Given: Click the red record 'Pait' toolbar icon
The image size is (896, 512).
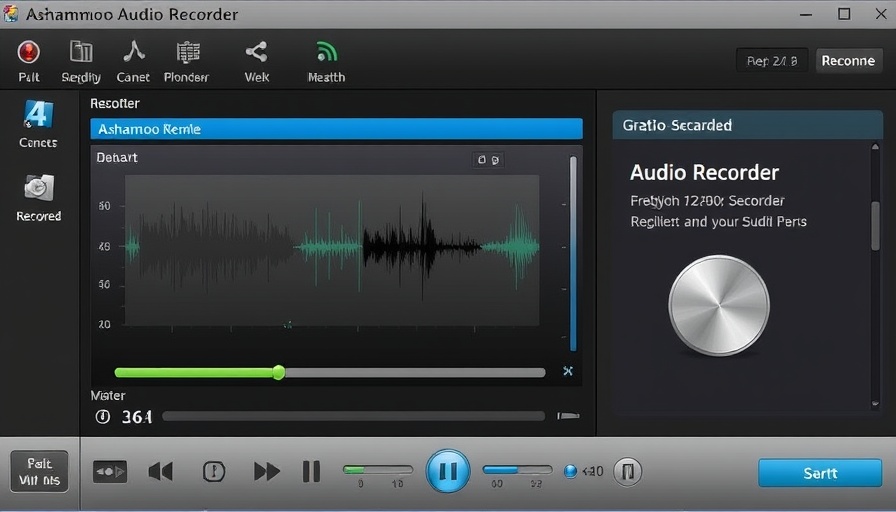Looking at the screenshot, I should pyautogui.click(x=28, y=53).
